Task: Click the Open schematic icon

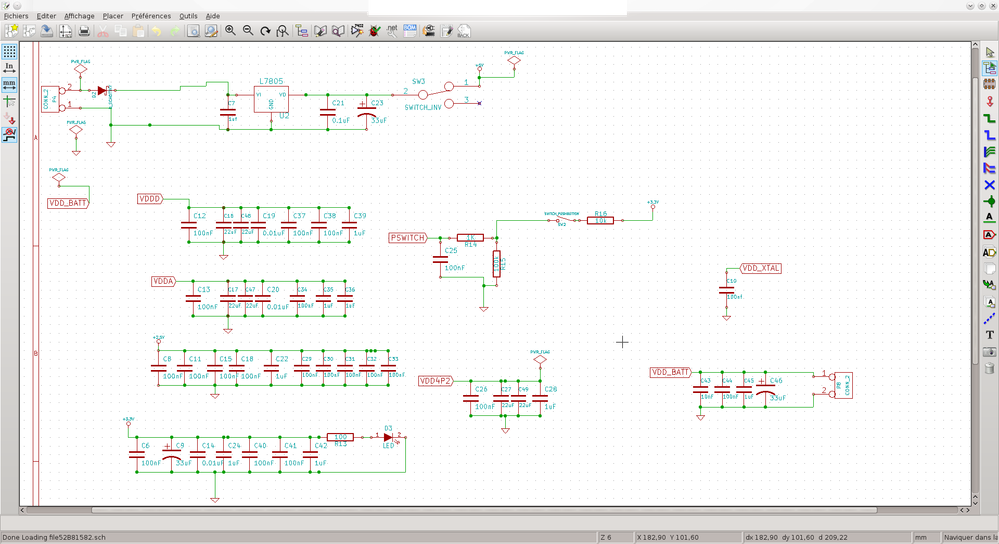Action: pyautogui.click(x=29, y=31)
